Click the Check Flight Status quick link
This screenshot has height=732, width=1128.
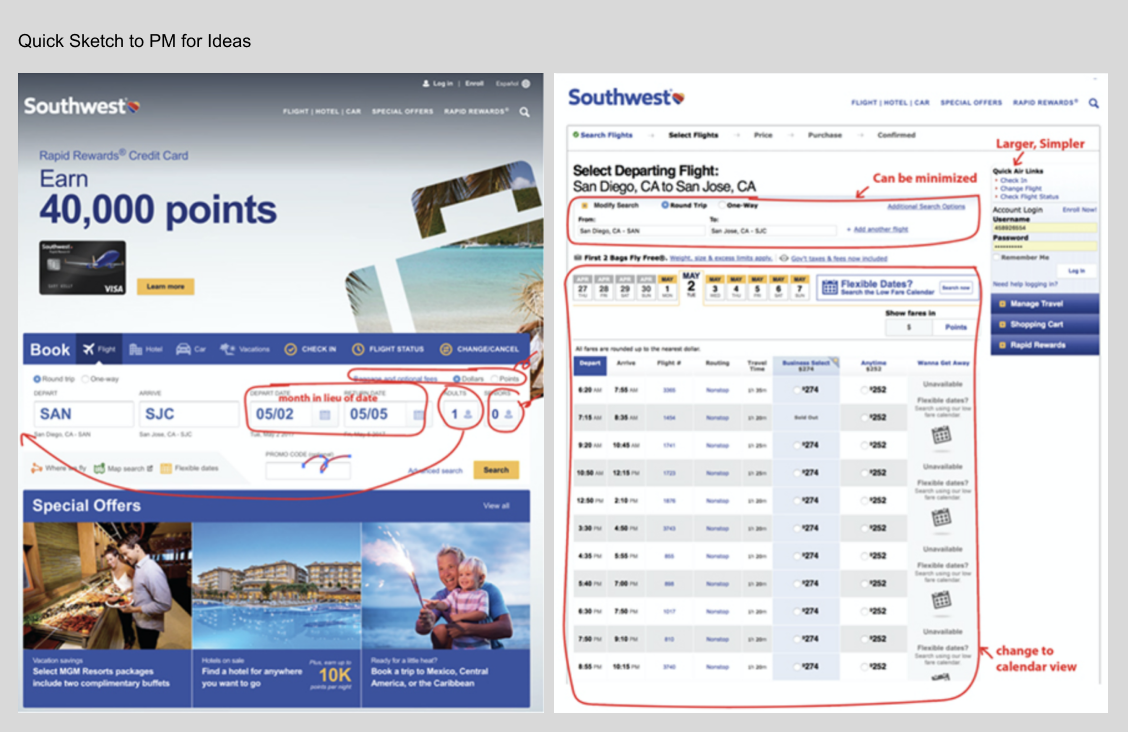pos(1029,196)
